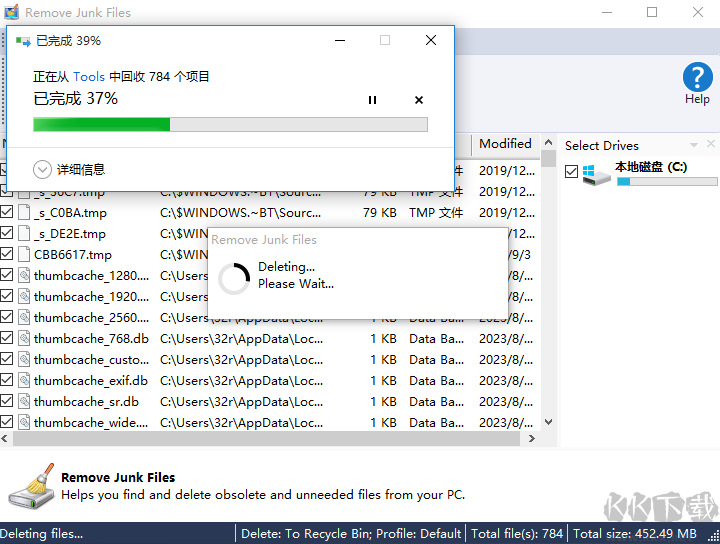Pause the recycle progress operation

point(372,100)
